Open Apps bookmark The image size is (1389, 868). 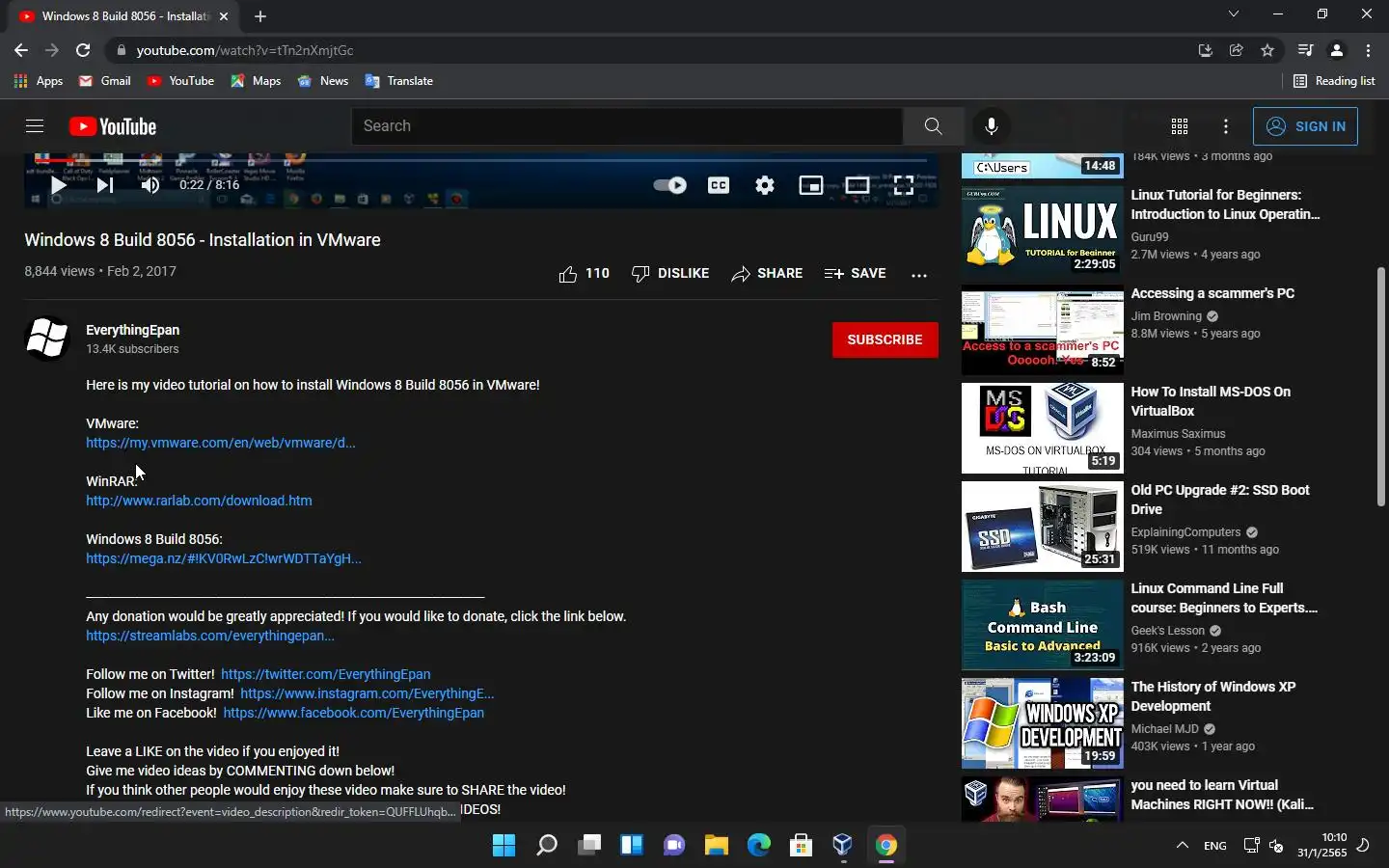[x=39, y=81]
